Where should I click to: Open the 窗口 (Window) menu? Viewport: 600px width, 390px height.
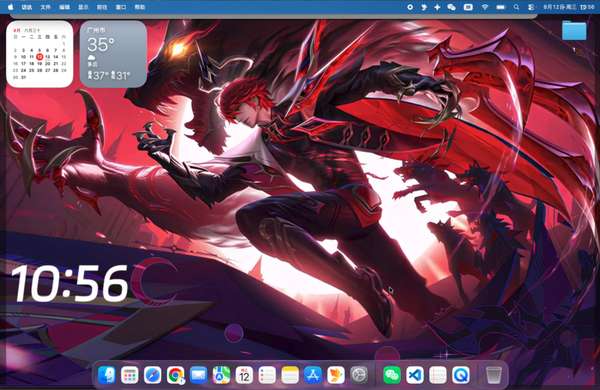coord(121,7)
